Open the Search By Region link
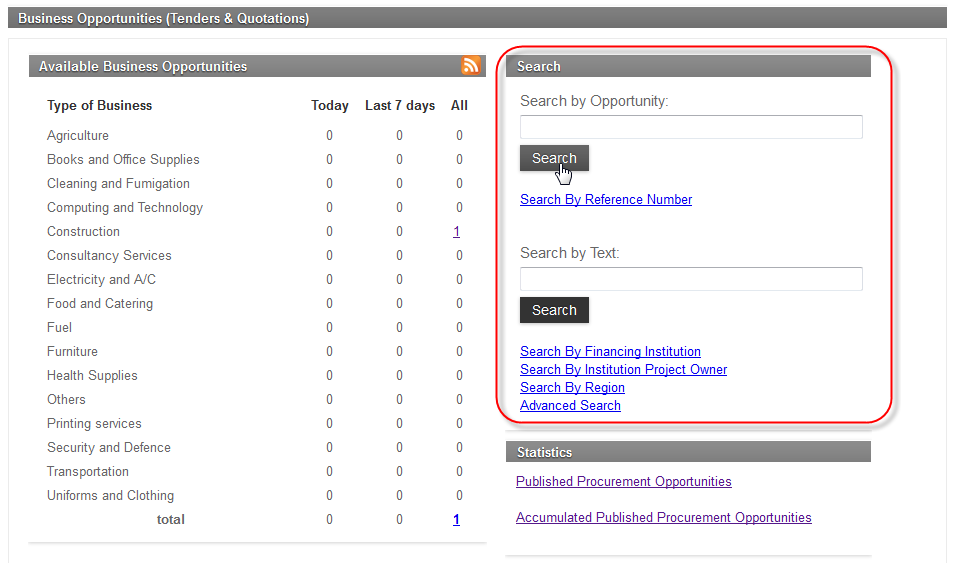This screenshot has width=954, height=563. coord(572,387)
